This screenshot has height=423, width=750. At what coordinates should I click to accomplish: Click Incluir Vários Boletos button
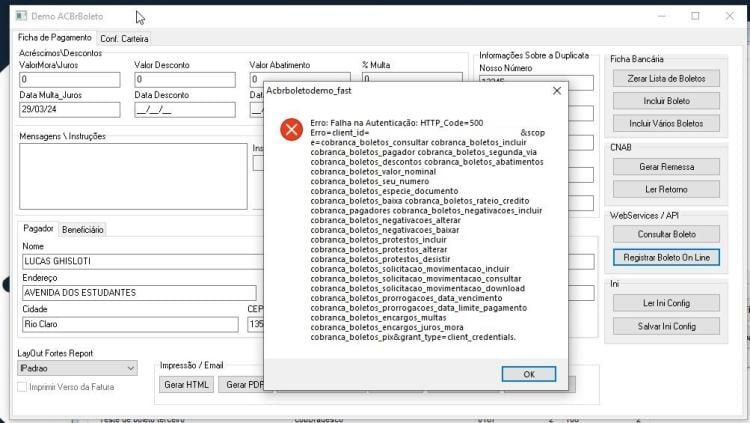click(666, 123)
